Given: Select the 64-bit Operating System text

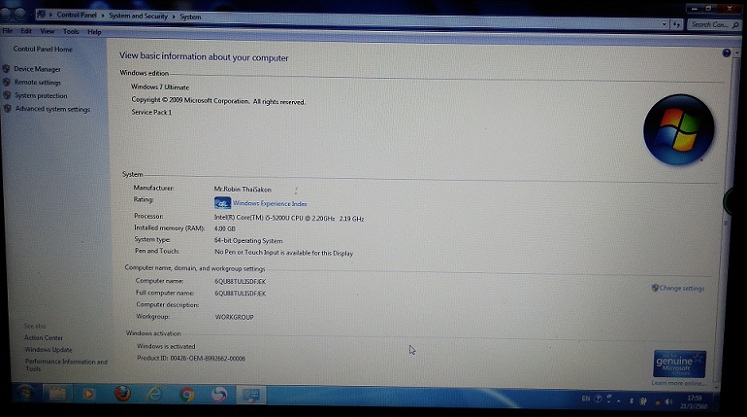Looking at the screenshot, I should click(248, 241).
